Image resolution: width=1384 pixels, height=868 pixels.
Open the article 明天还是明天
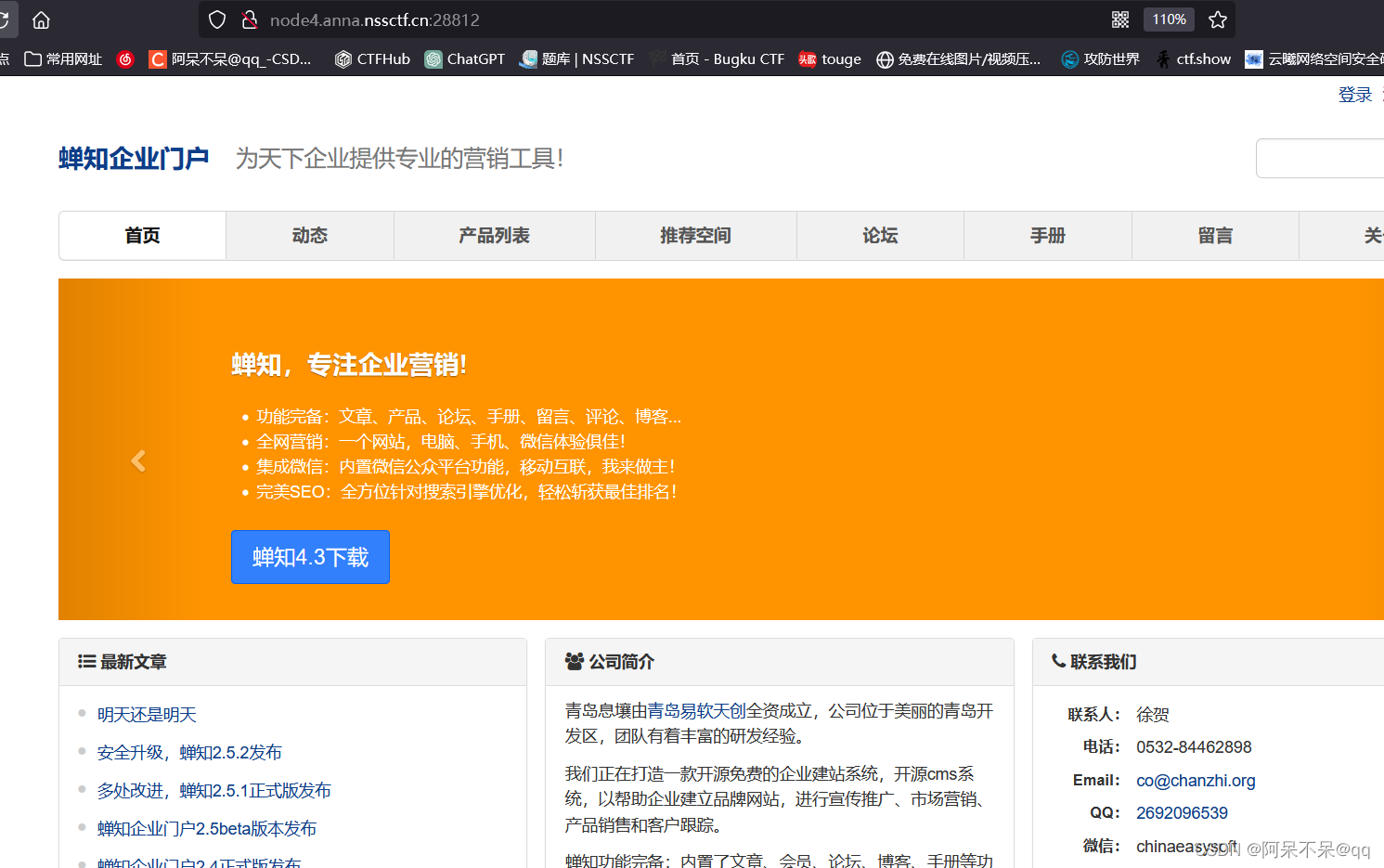coord(145,715)
